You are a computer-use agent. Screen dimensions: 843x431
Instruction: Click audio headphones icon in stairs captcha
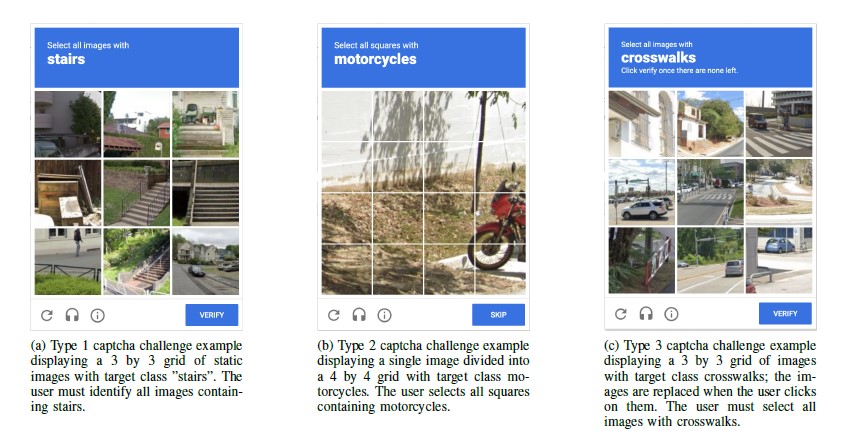click(72, 315)
